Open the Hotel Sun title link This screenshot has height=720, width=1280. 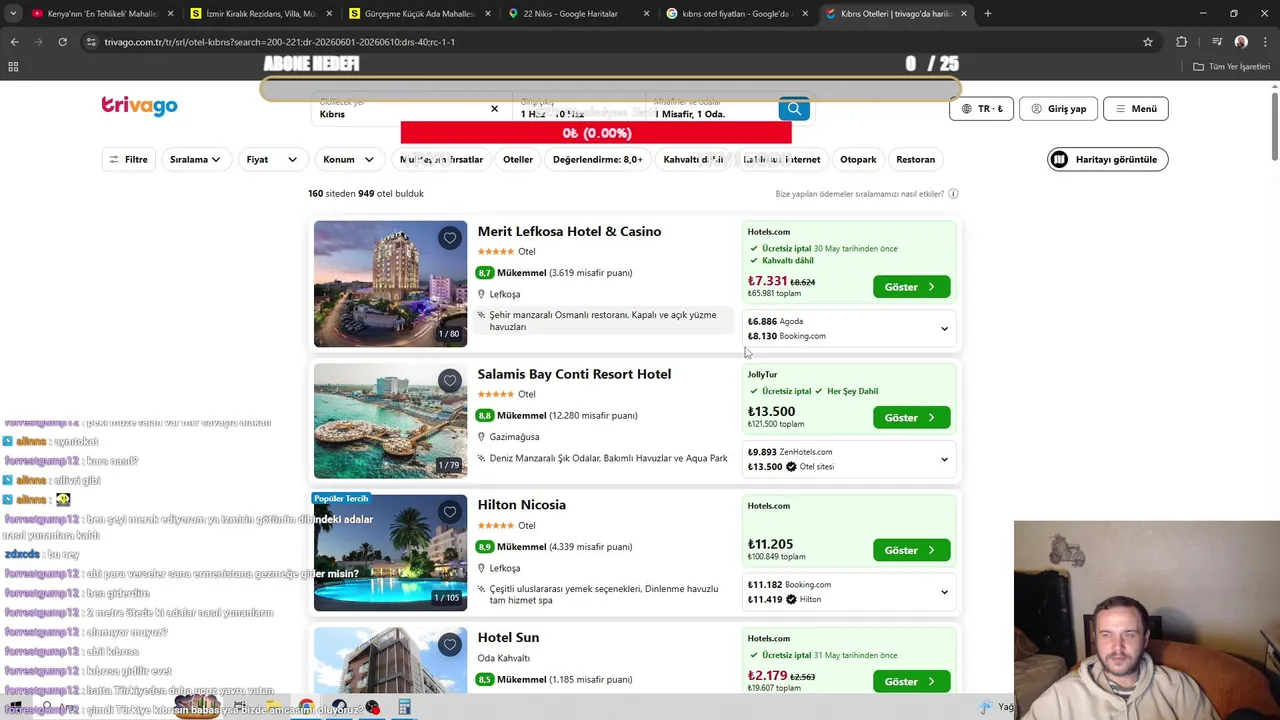coord(508,637)
